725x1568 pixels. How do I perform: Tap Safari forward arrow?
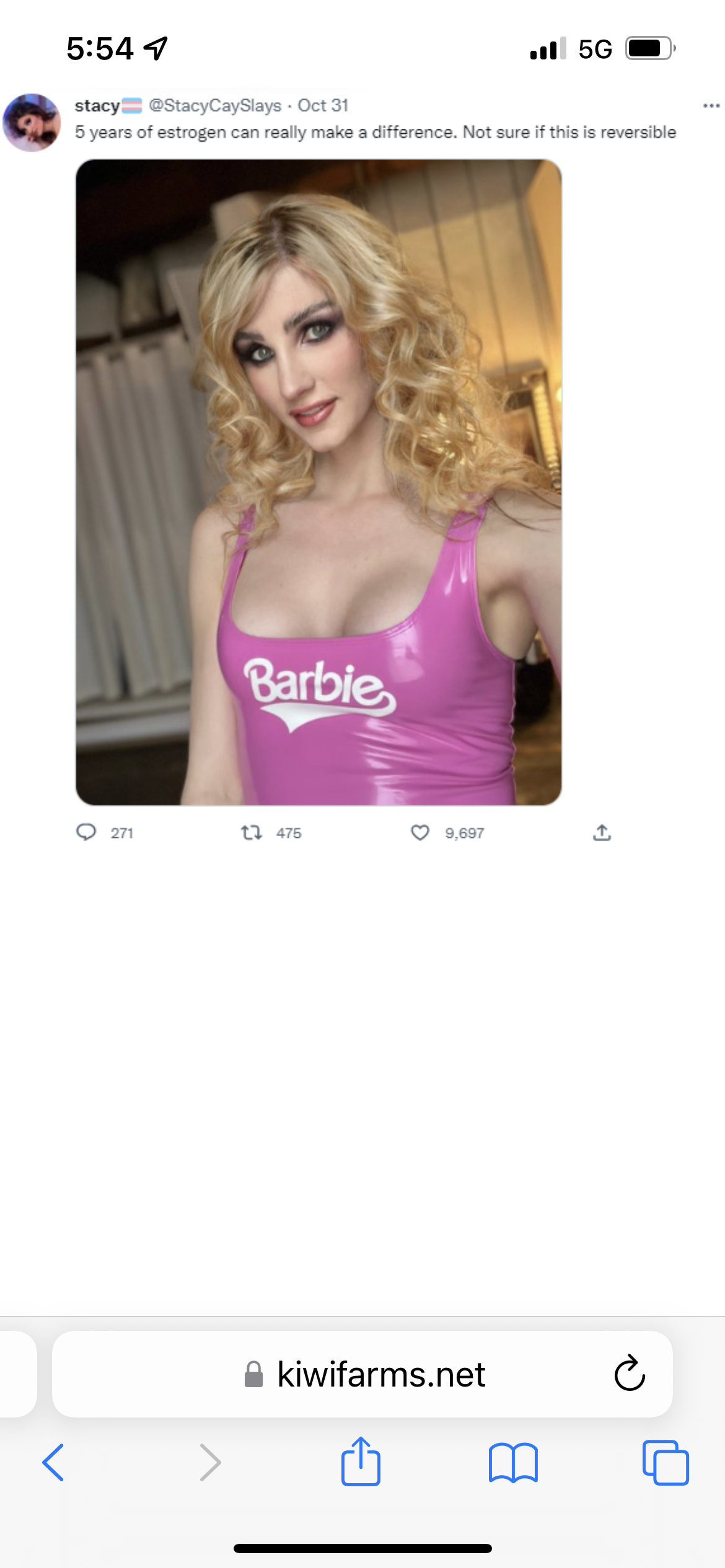pos(210,1462)
